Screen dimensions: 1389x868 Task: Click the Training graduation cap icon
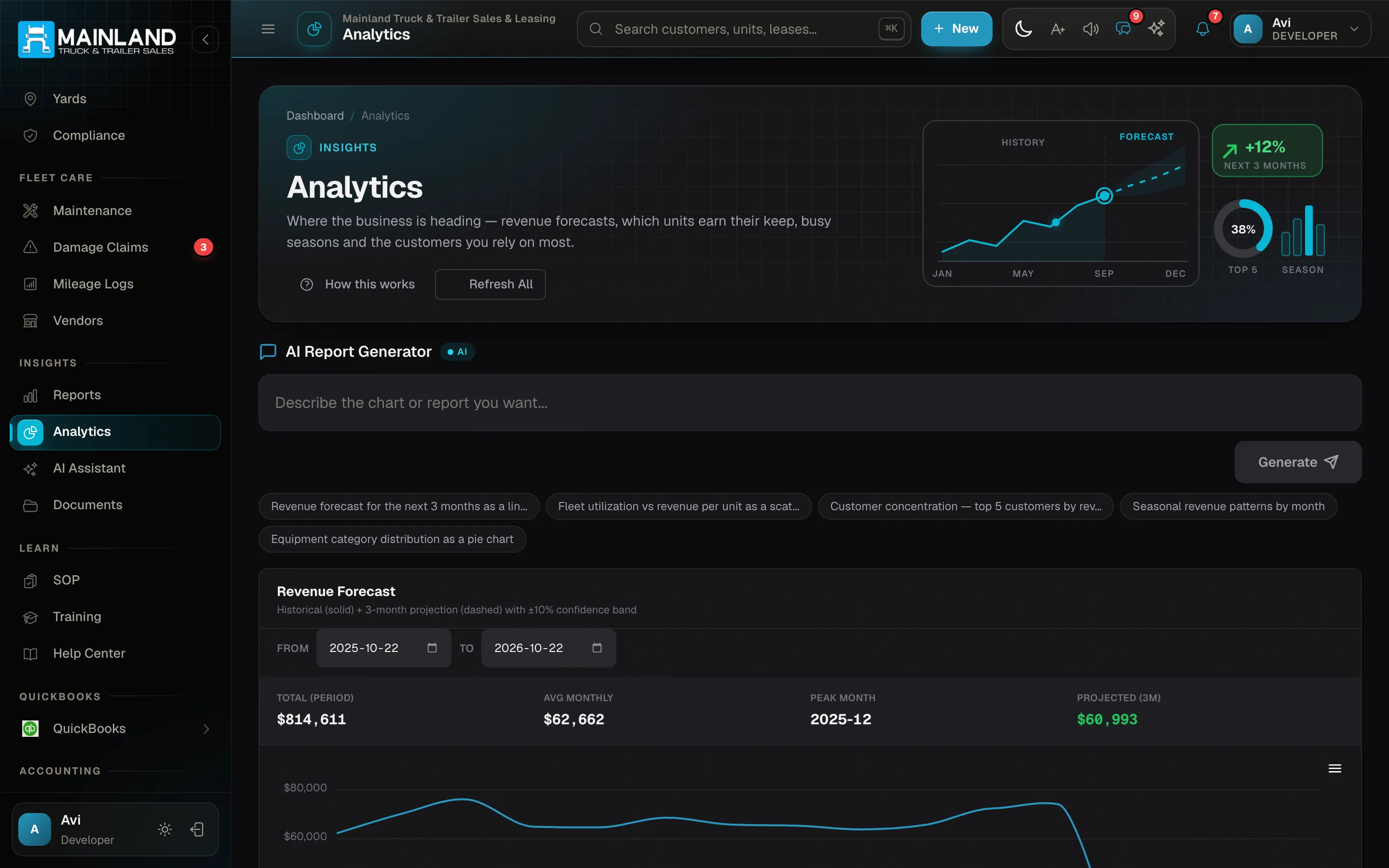(30, 618)
